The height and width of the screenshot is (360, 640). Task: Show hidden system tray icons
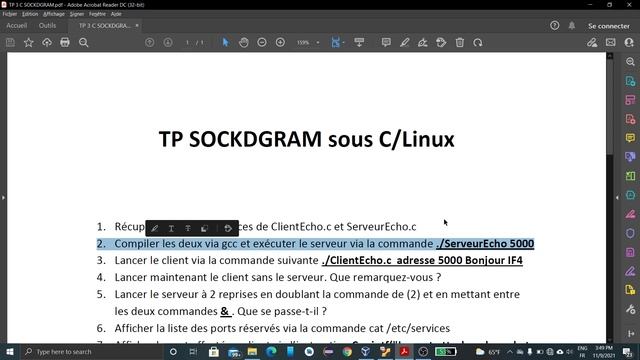(510, 352)
